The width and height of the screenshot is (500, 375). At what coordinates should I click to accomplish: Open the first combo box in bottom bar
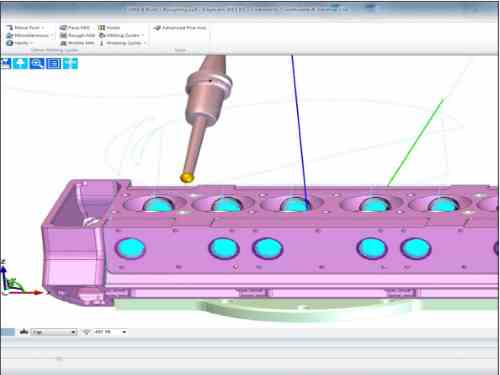click(x=54, y=332)
